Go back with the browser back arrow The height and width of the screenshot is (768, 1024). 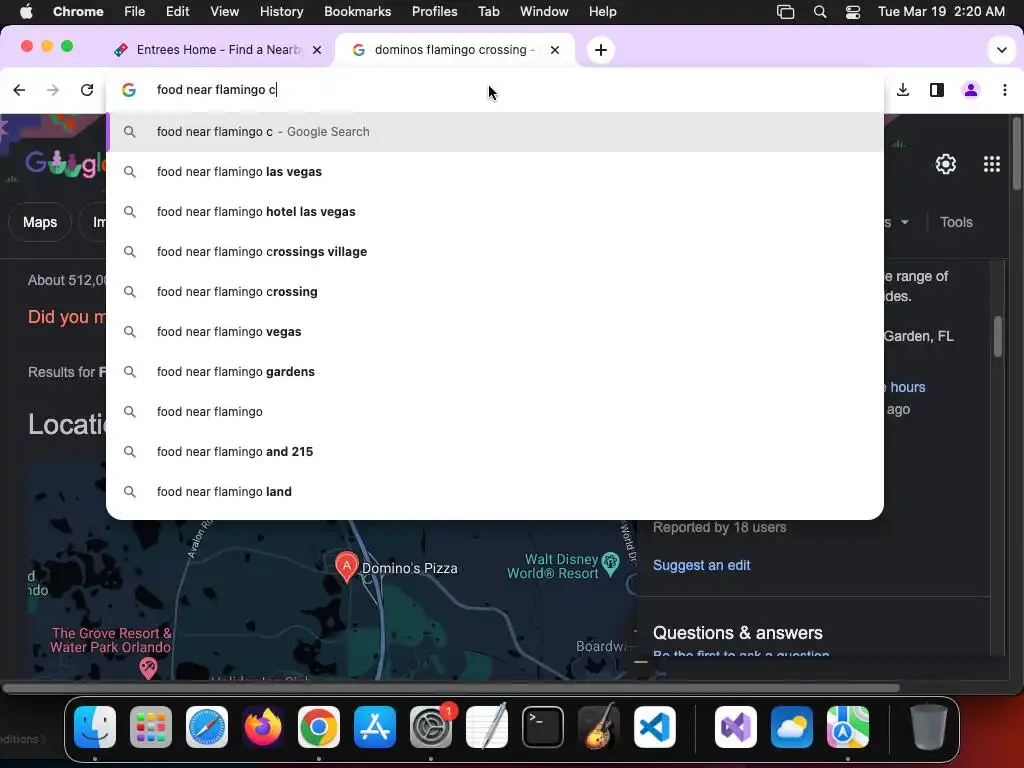(x=19, y=90)
